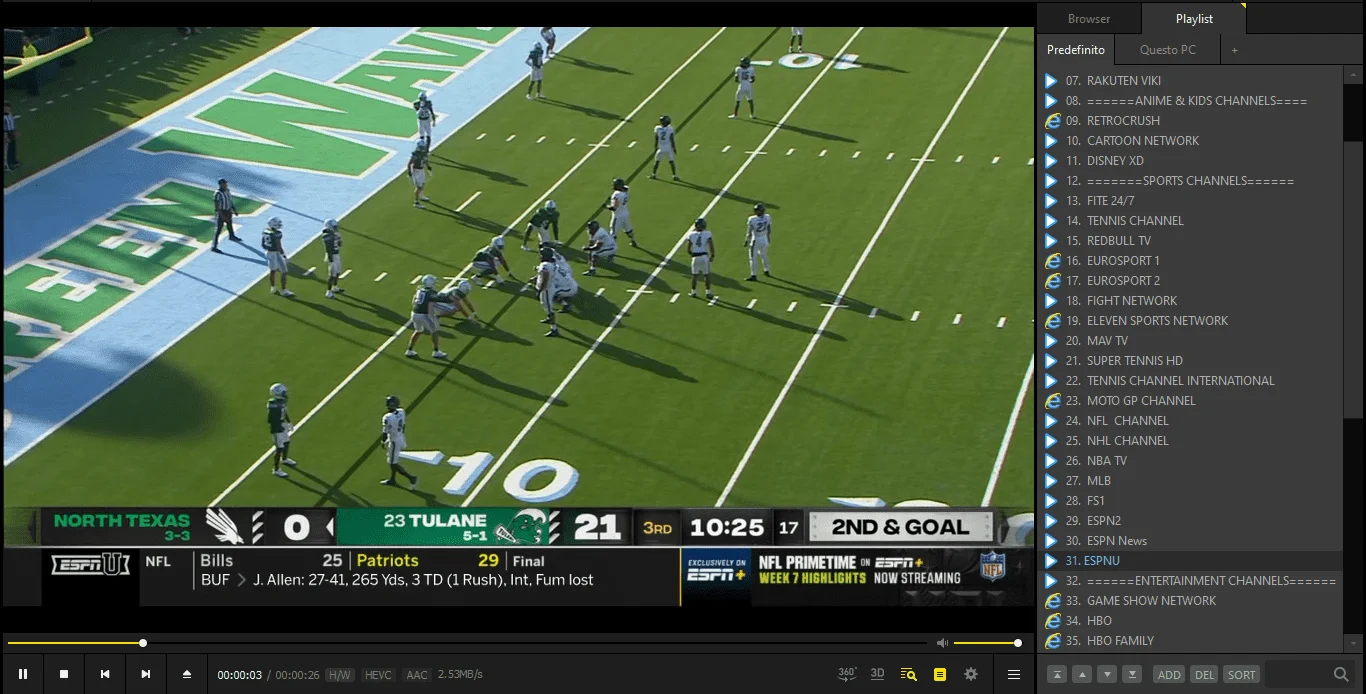
Task: Move selected playlist item down
Action: [x=1107, y=674]
